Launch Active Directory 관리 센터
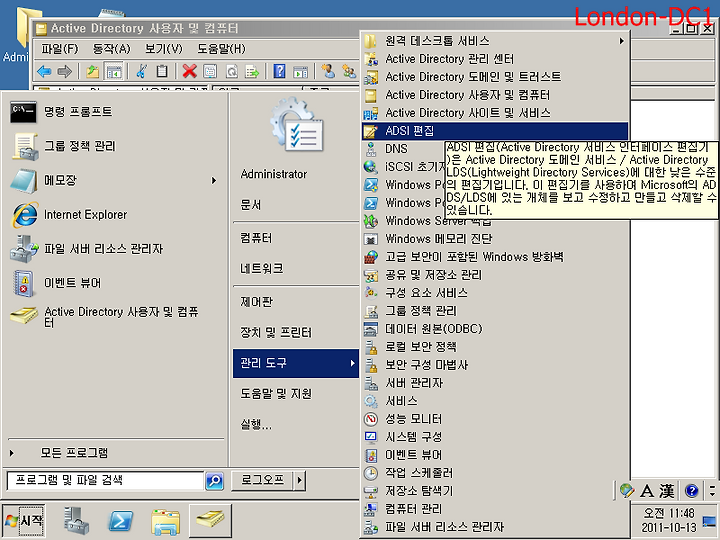The height and width of the screenshot is (540, 720). pyautogui.click(x=495, y=59)
